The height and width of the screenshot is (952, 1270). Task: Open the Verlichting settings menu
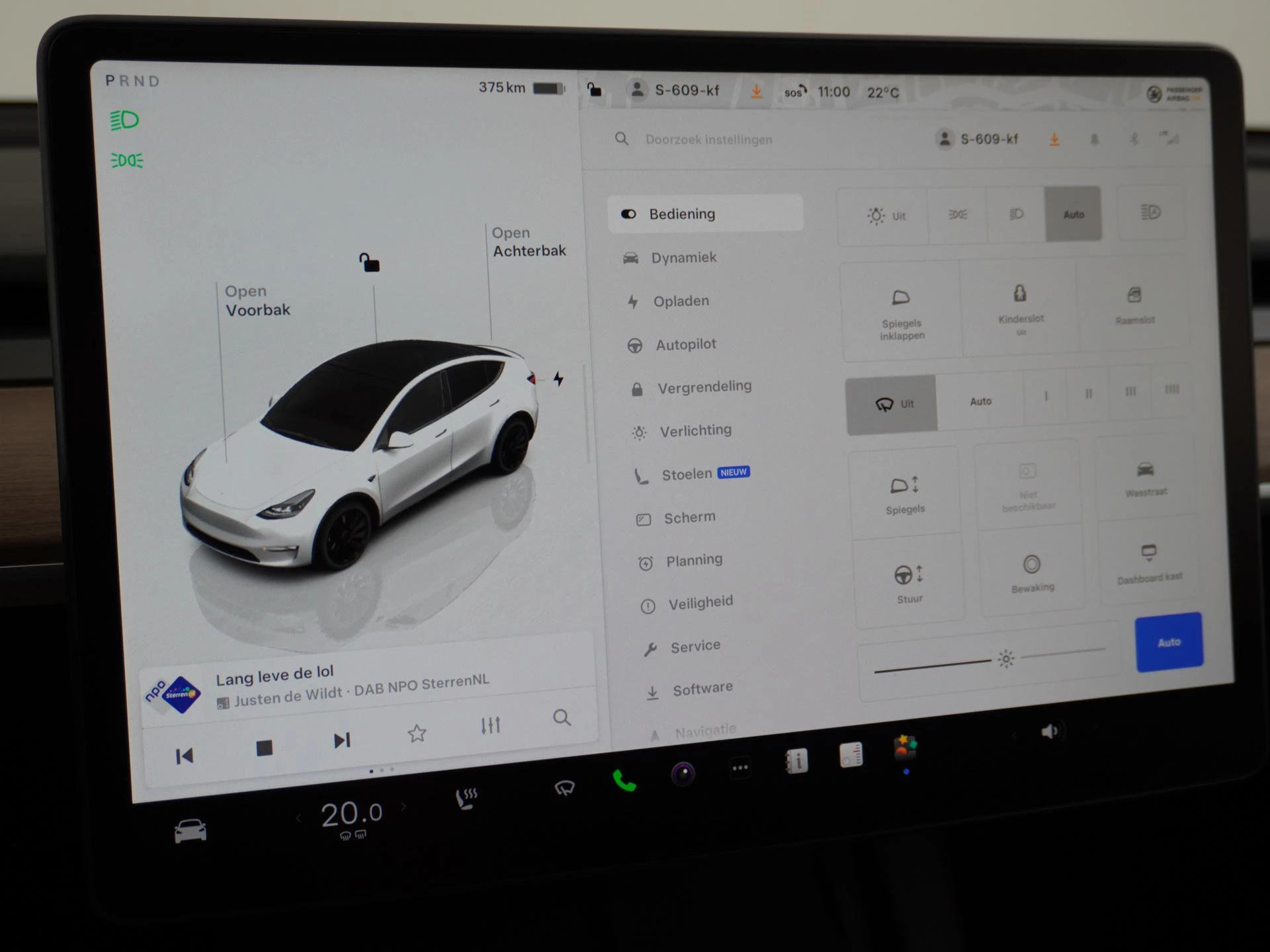[x=682, y=431]
